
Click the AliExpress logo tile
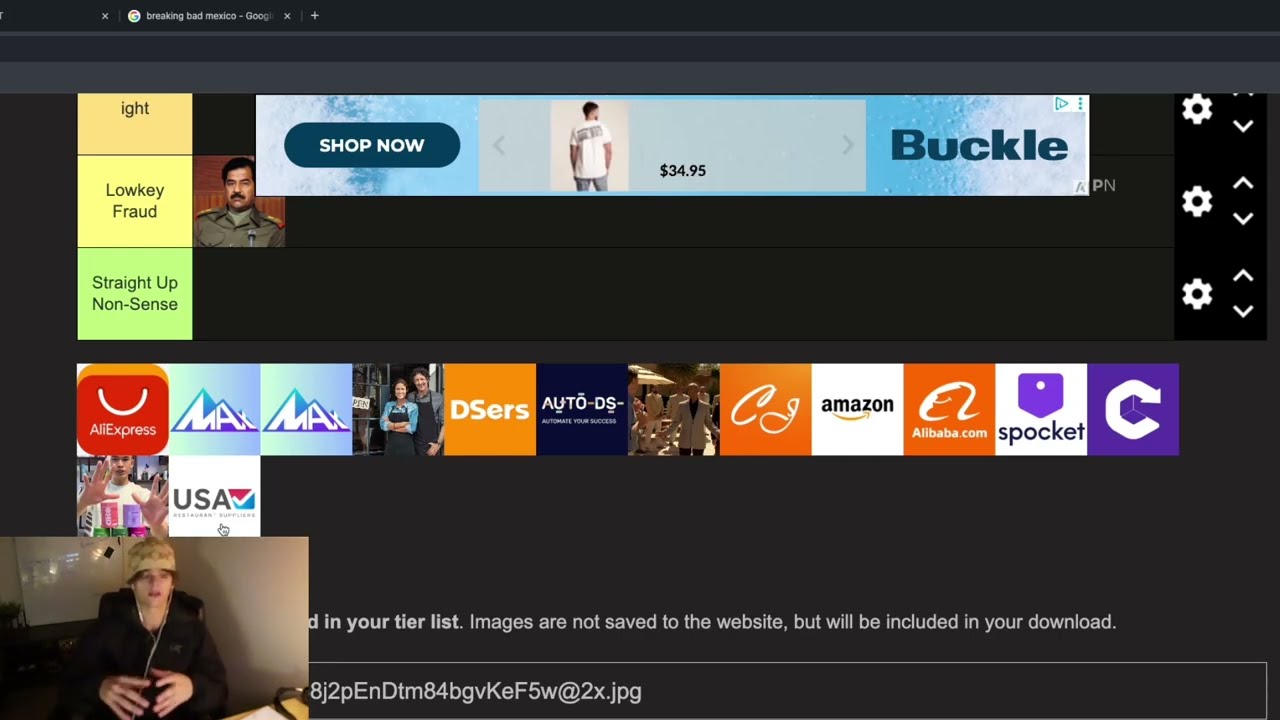tap(123, 409)
